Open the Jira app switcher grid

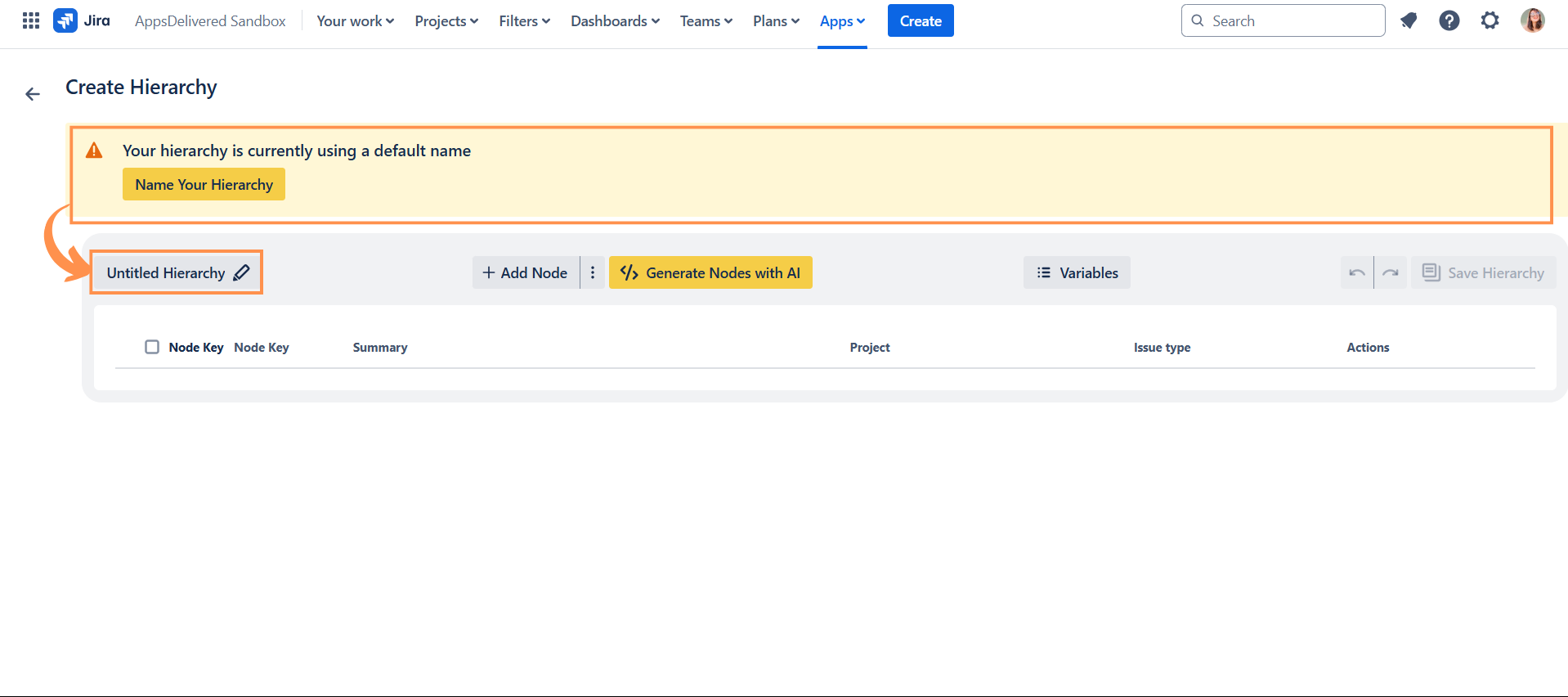[x=31, y=20]
